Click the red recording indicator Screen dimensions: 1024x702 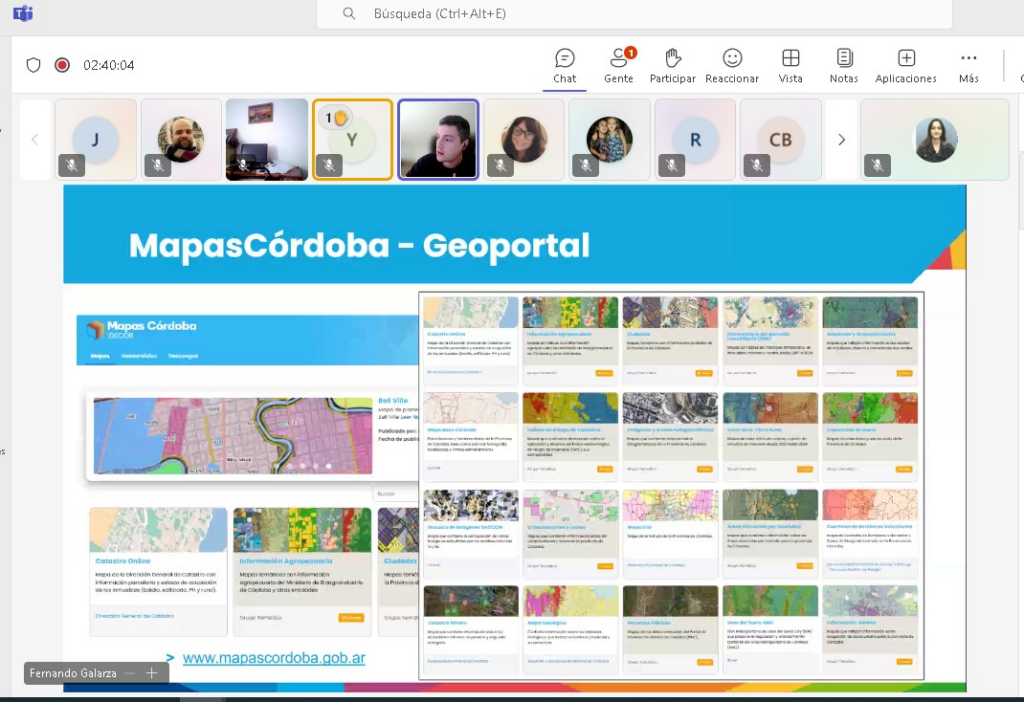coord(62,65)
